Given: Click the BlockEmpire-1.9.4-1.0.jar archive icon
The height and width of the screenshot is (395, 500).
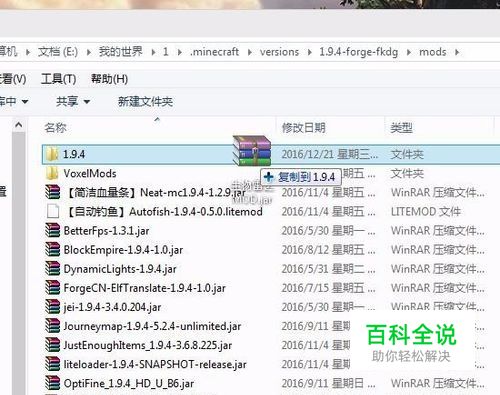Looking at the screenshot, I should click(x=52, y=250).
